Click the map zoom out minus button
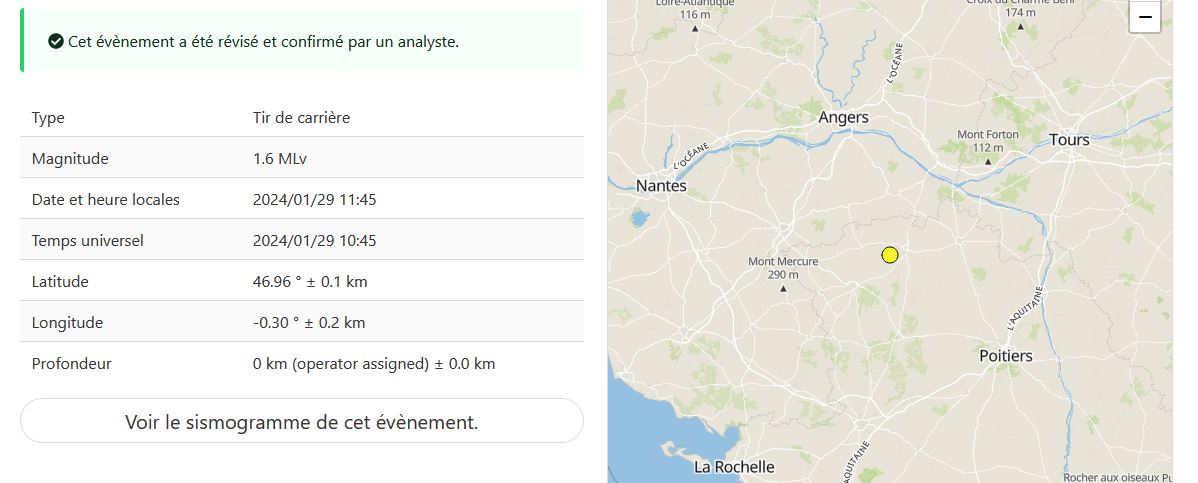The width and height of the screenshot is (1198, 483). 1145,17
